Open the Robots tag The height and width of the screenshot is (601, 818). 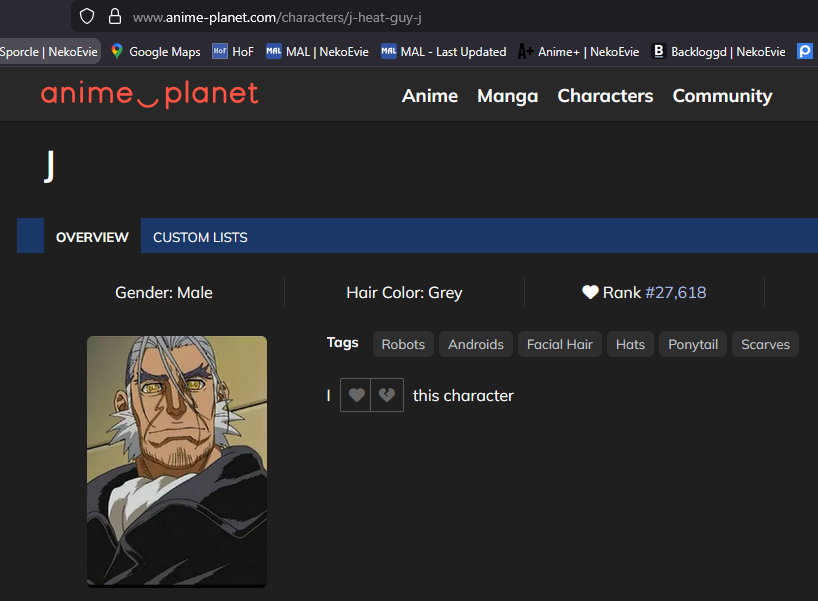point(403,344)
